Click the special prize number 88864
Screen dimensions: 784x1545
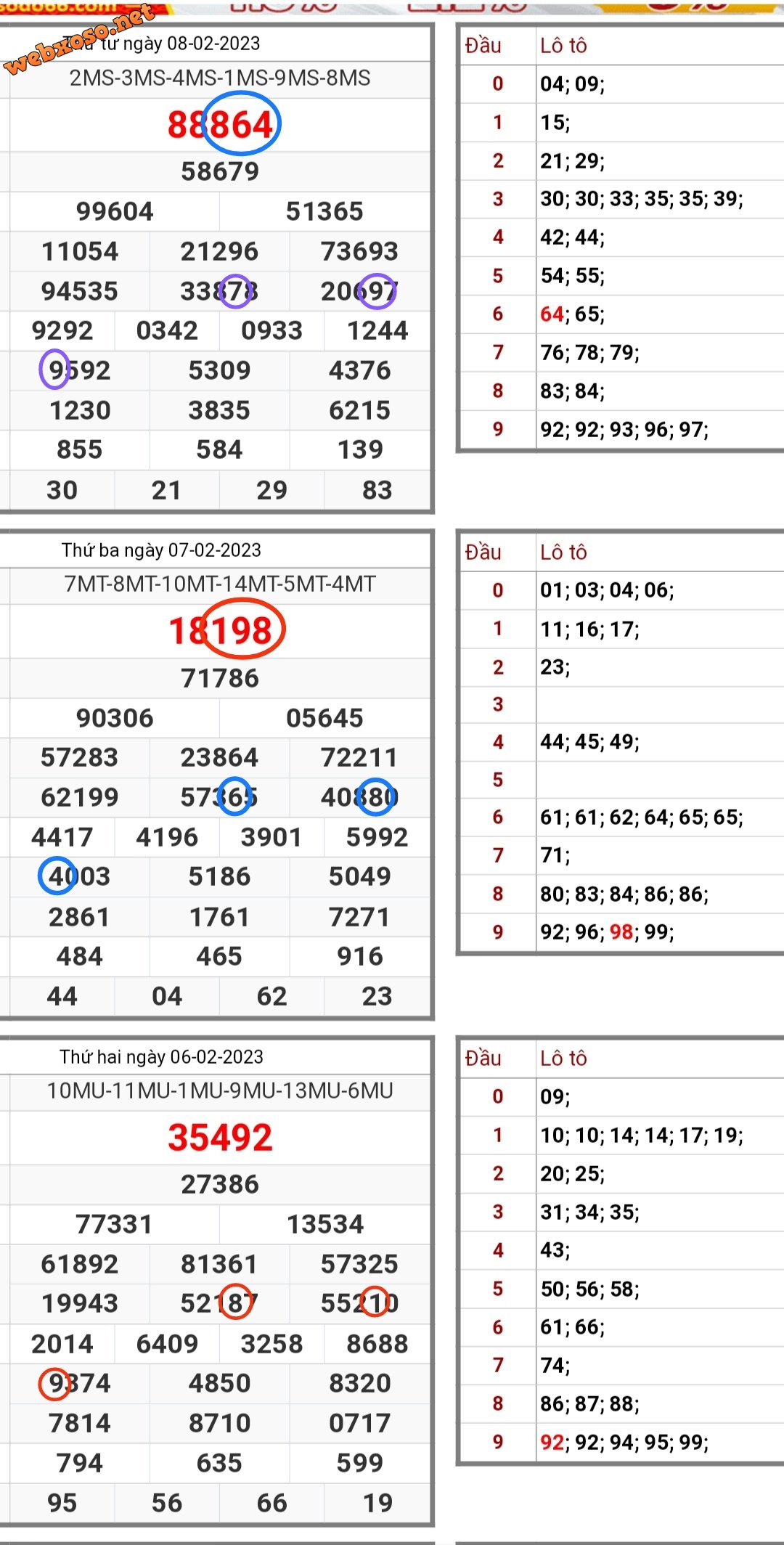click(x=220, y=124)
